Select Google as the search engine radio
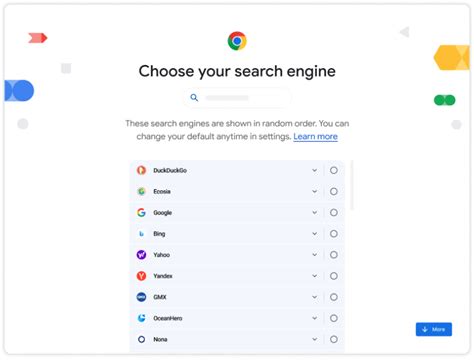Screen dimensions: 474x361 pyautogui.click(x=334, y=213)
